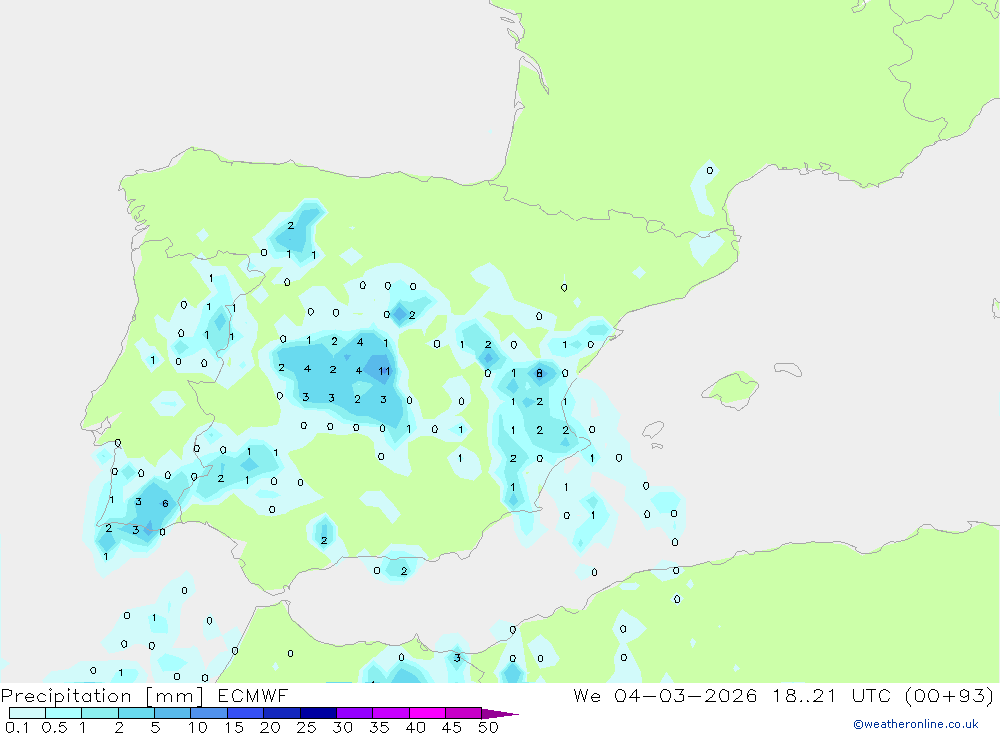Select the legend swatch between 35 and 40

tap(391, 713)
